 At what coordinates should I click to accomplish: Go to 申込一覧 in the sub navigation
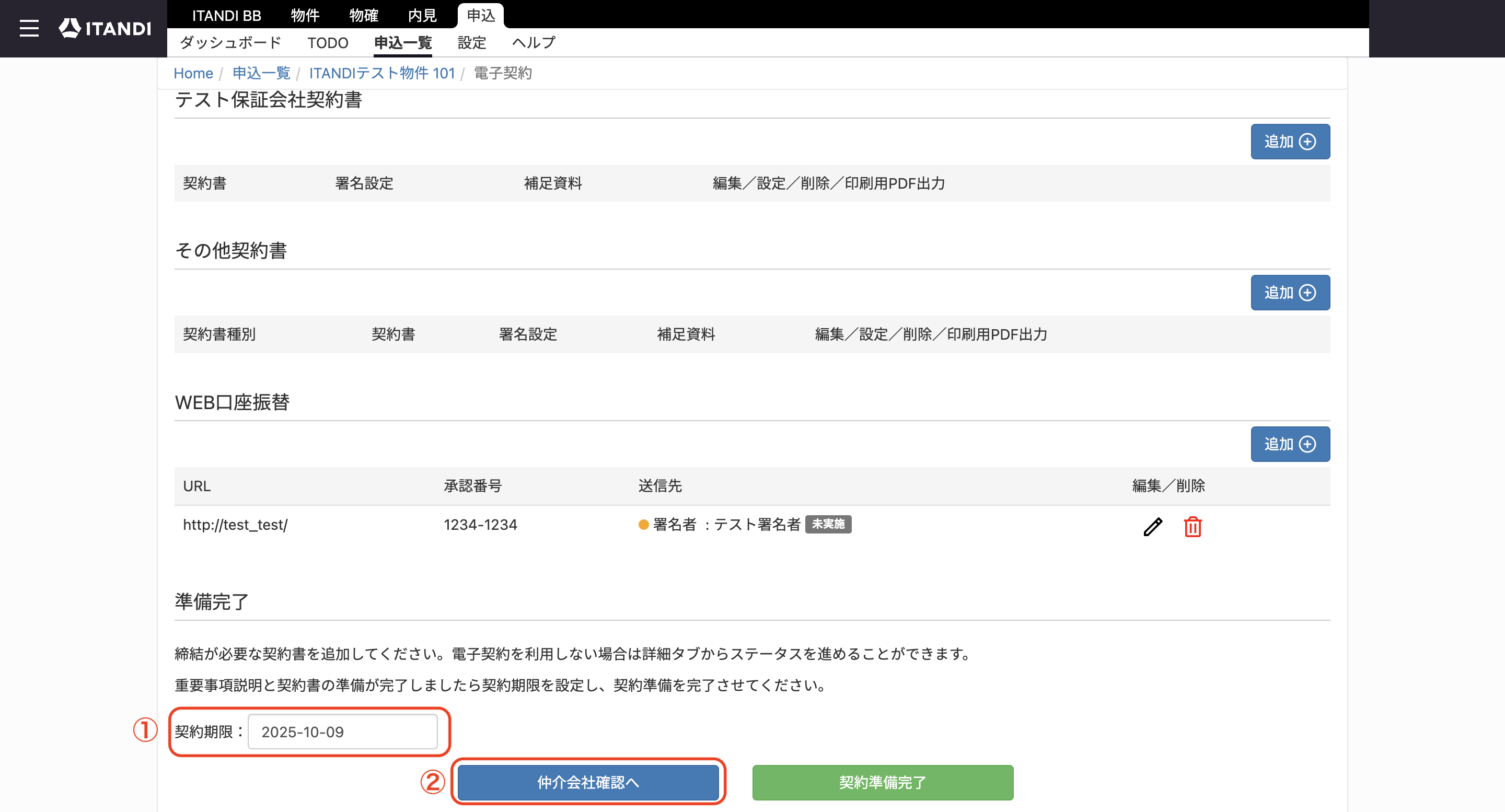coord(402,43)
